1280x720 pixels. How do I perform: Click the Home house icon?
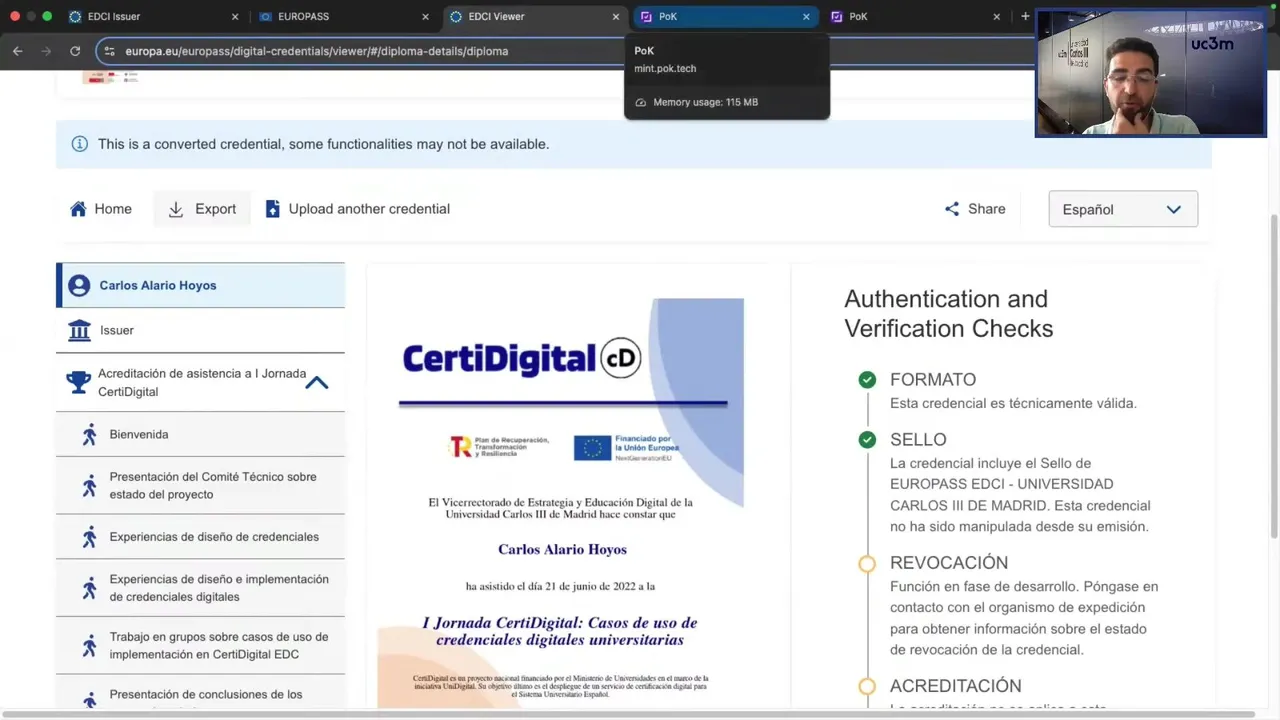(78, 209)
